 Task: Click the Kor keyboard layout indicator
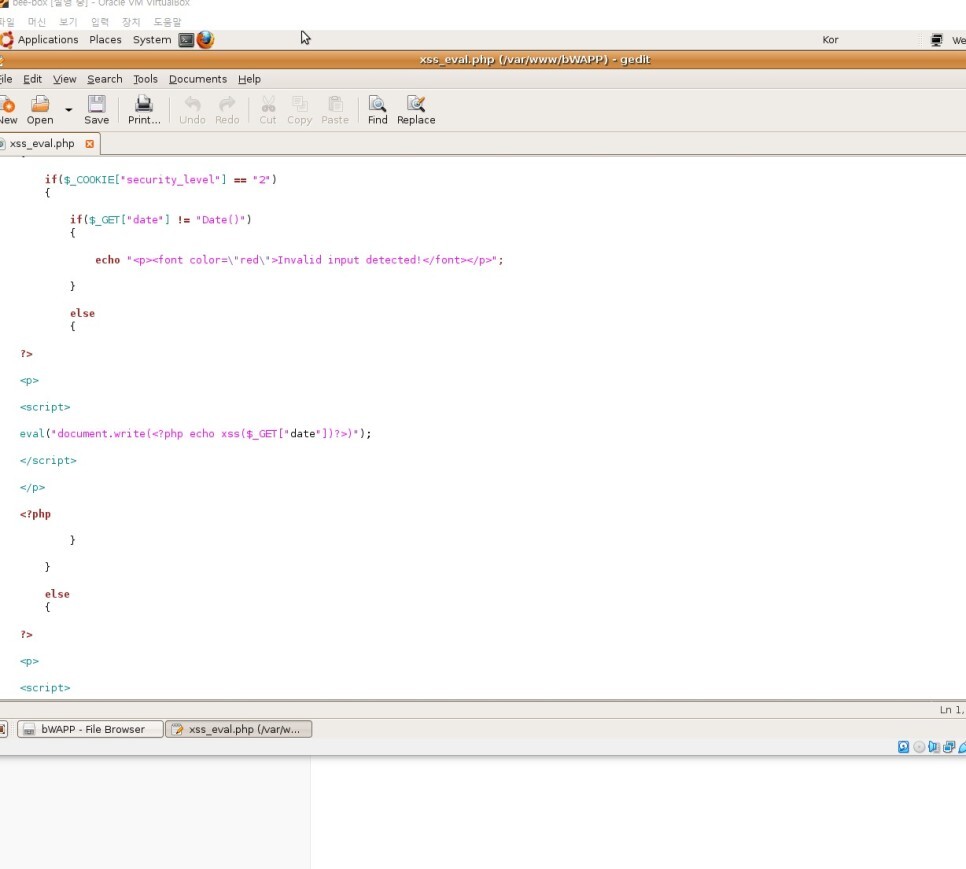tap(830, 39)
